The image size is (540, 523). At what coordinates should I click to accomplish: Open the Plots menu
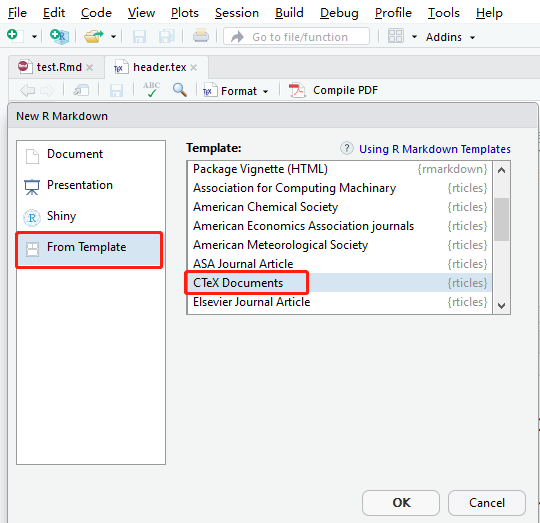[185, 13]
